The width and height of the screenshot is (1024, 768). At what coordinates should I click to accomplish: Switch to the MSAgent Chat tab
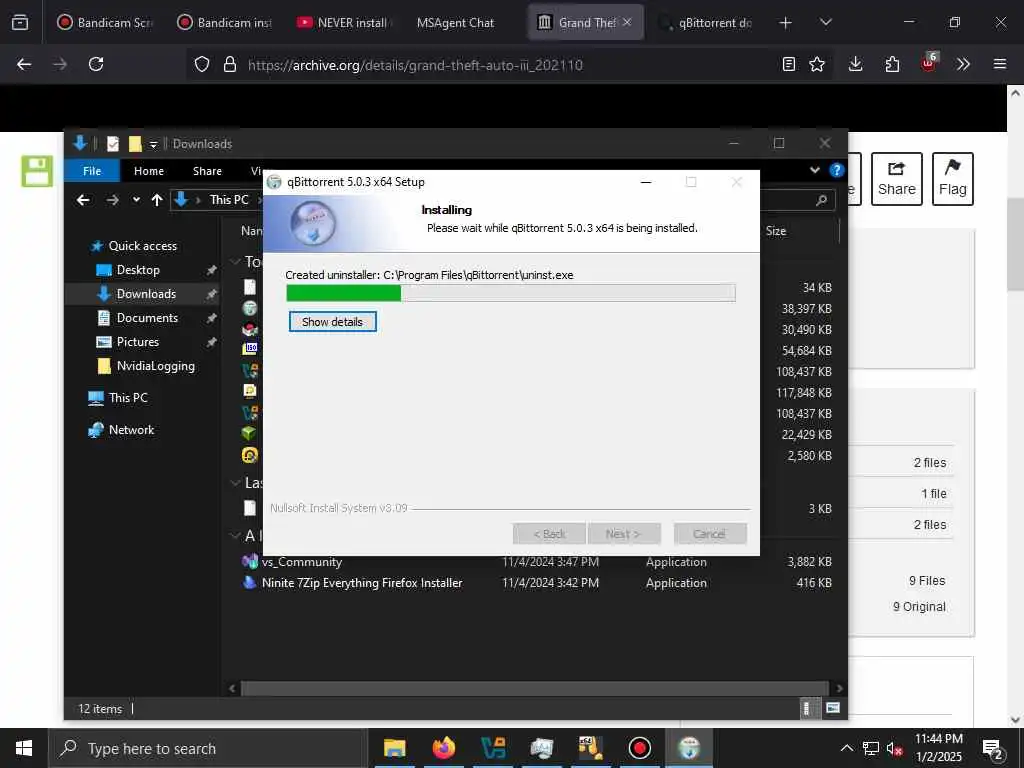(455, 23)
